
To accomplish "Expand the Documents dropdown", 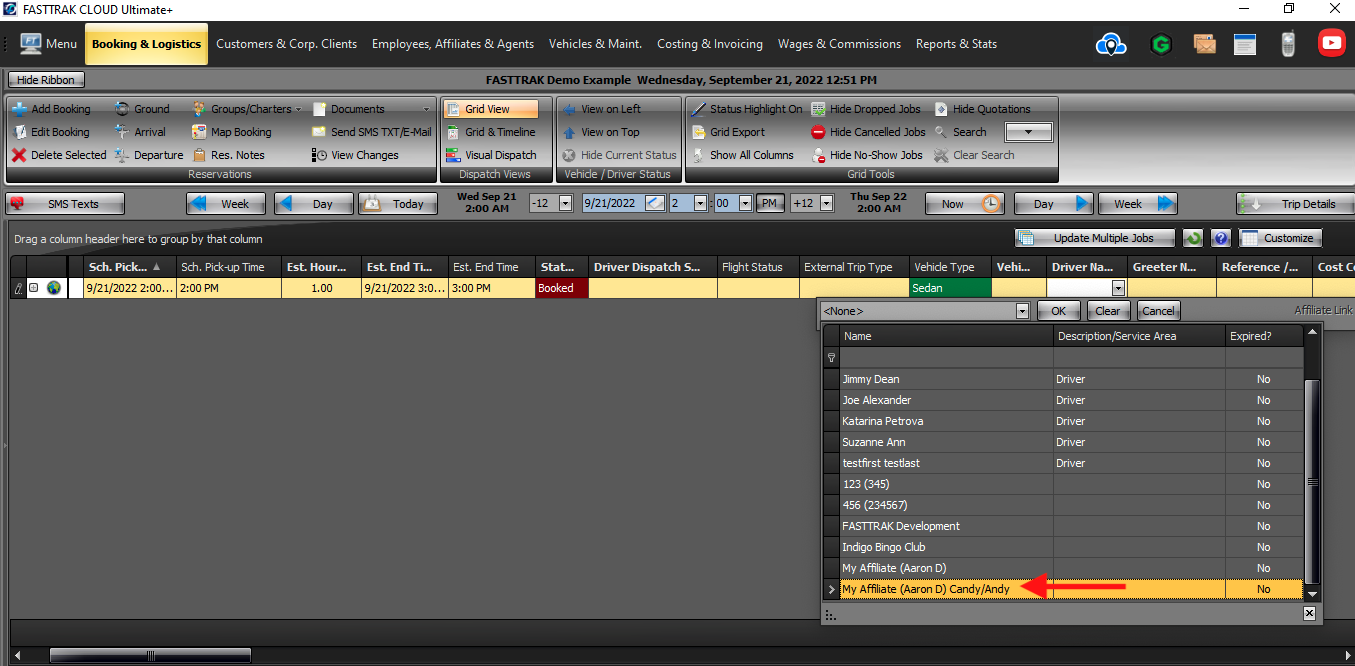I will coord(426,110).
